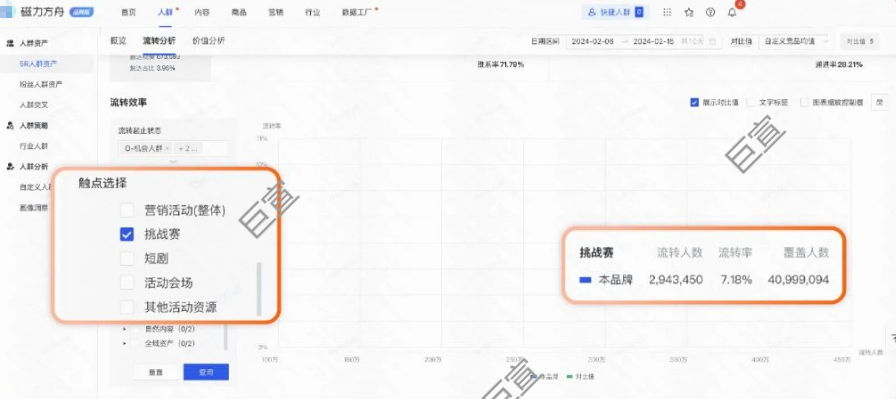This screenshot has height=399, width=896.
Task: Click the + 2... more tags indicator
Action: coord(189,149)
